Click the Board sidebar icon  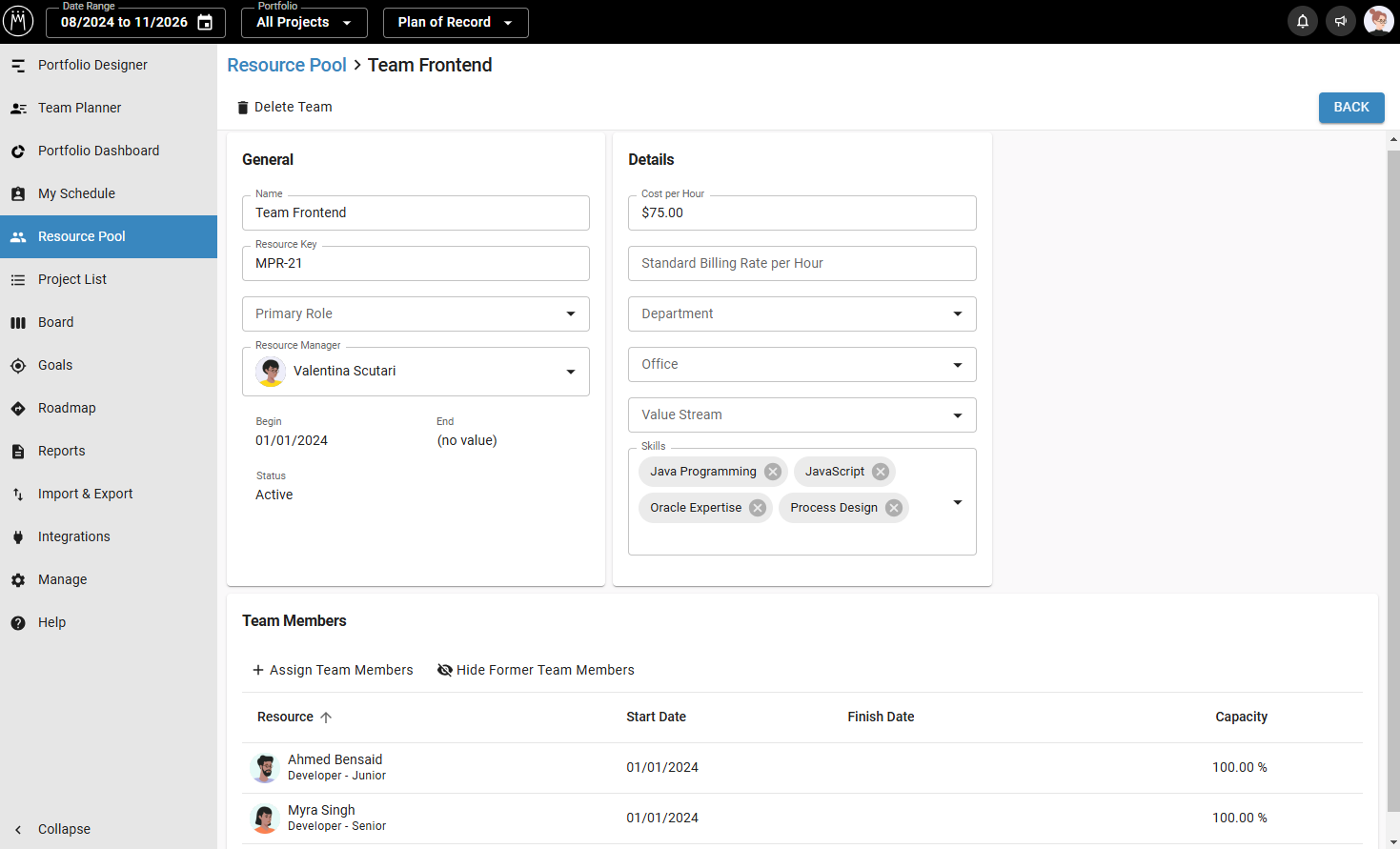coord(18,322)
